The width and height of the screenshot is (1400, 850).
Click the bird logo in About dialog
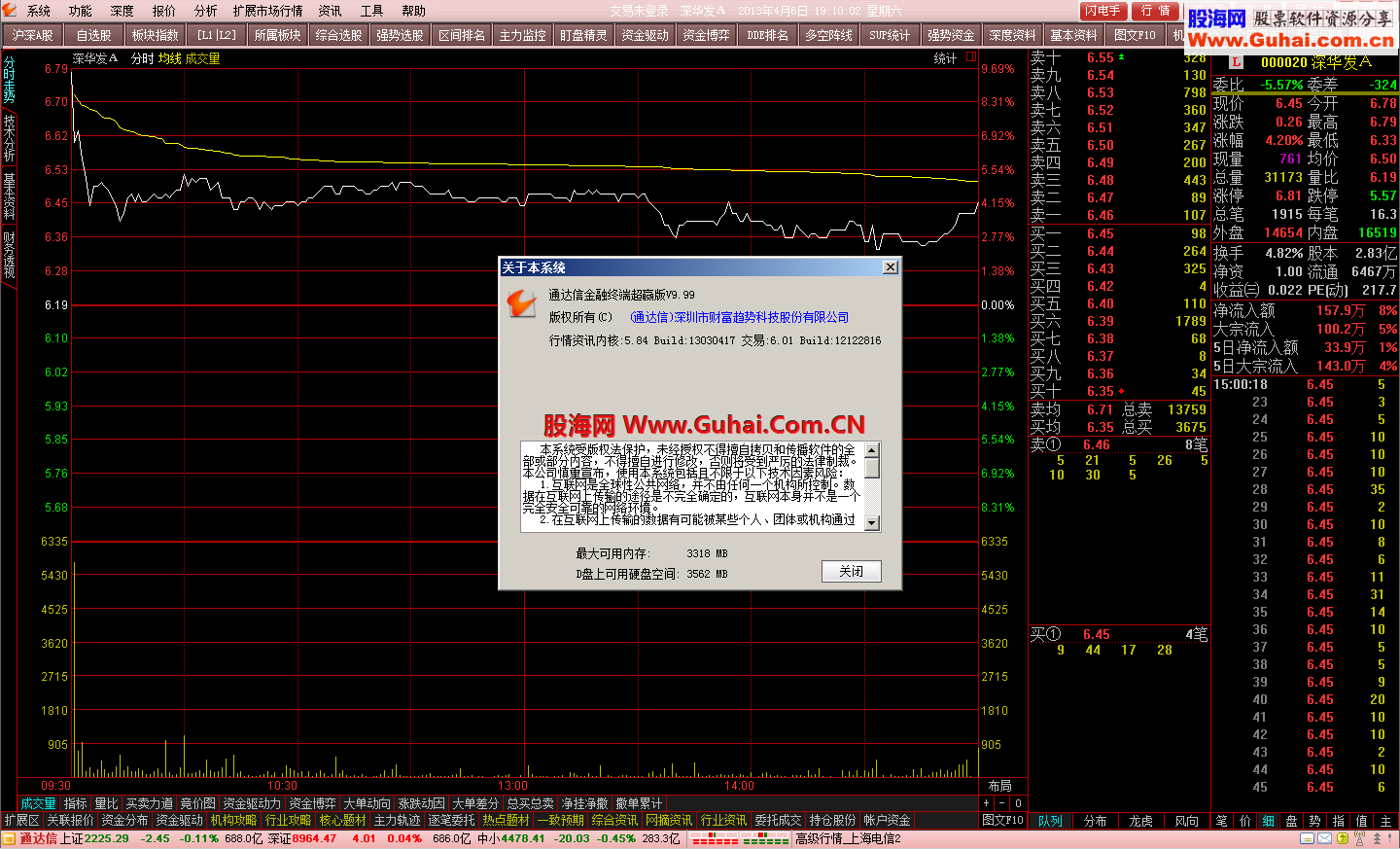521,304
